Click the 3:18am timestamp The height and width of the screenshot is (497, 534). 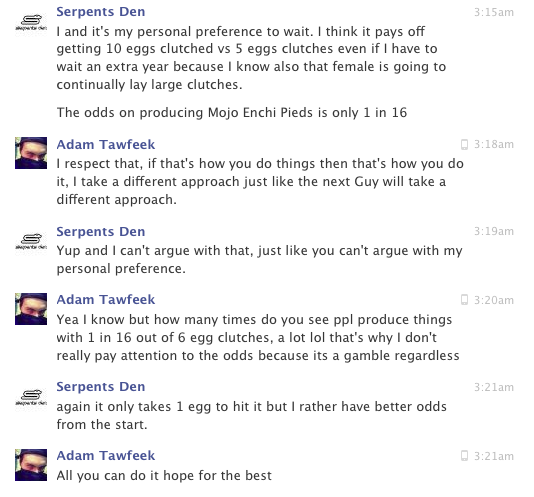pyautogui.click(x=494, y=144)
